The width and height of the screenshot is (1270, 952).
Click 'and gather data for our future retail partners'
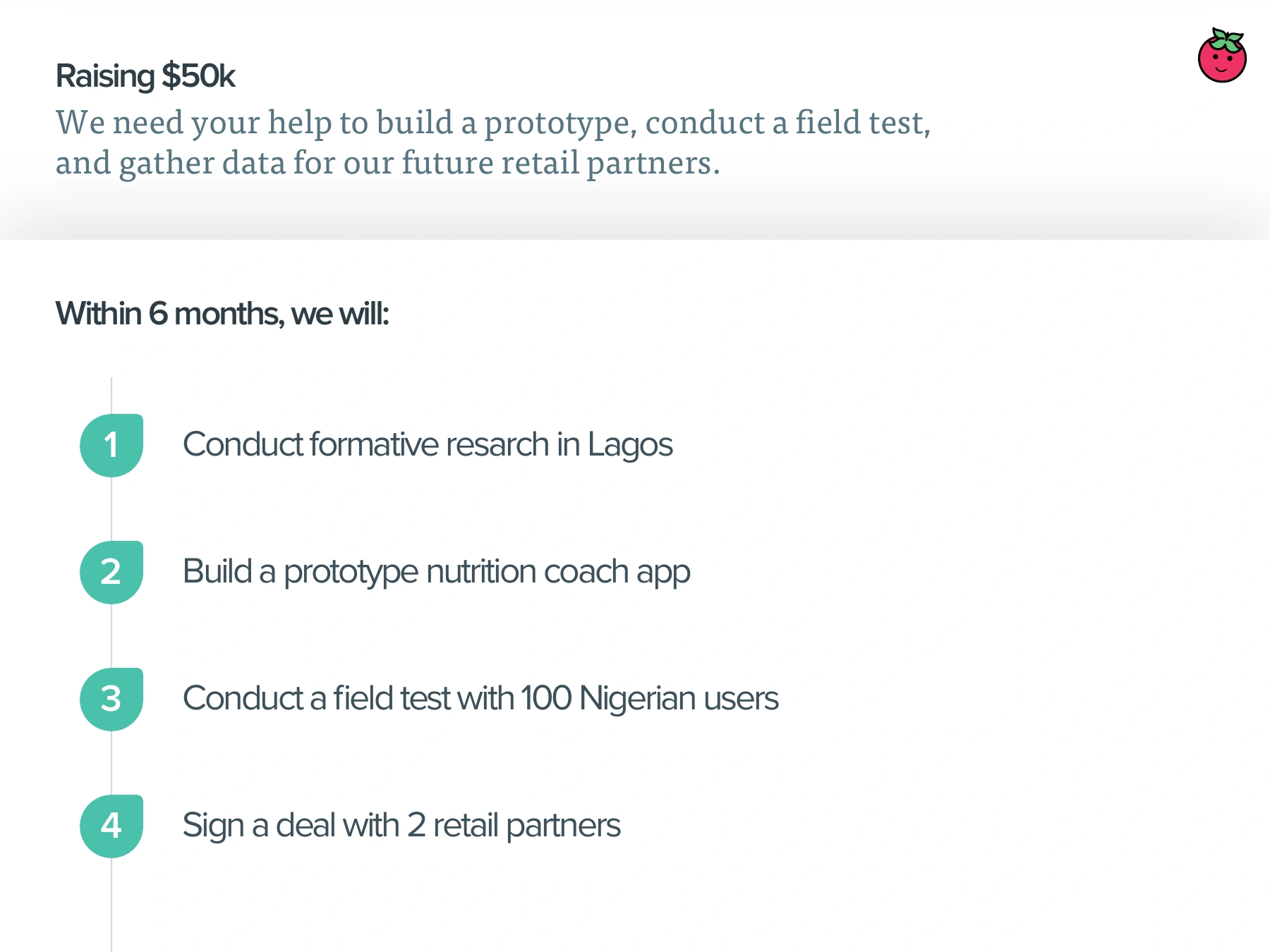[387, 163]
